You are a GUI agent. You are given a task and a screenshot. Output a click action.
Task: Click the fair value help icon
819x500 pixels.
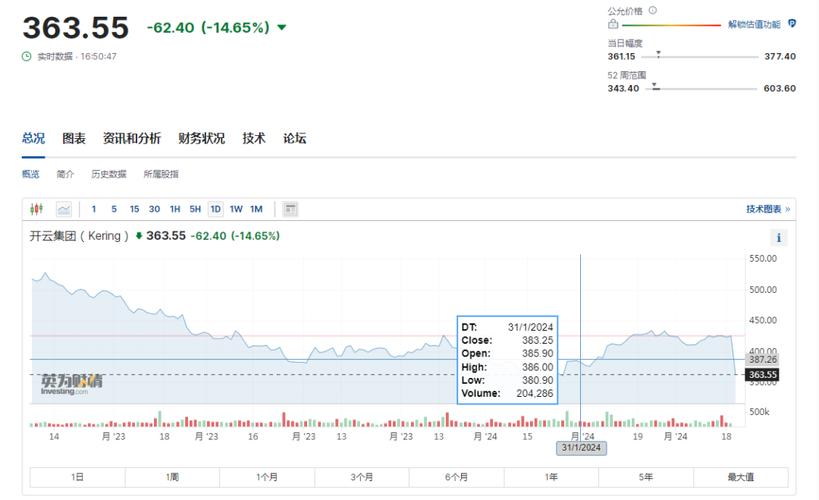coord(652,10)
